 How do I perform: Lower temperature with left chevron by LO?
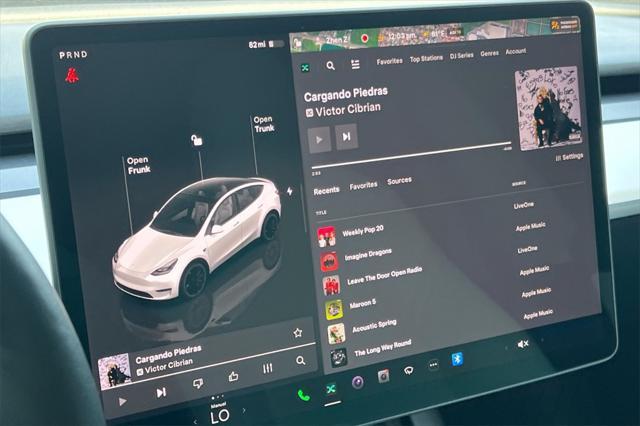tap(195, 420)
